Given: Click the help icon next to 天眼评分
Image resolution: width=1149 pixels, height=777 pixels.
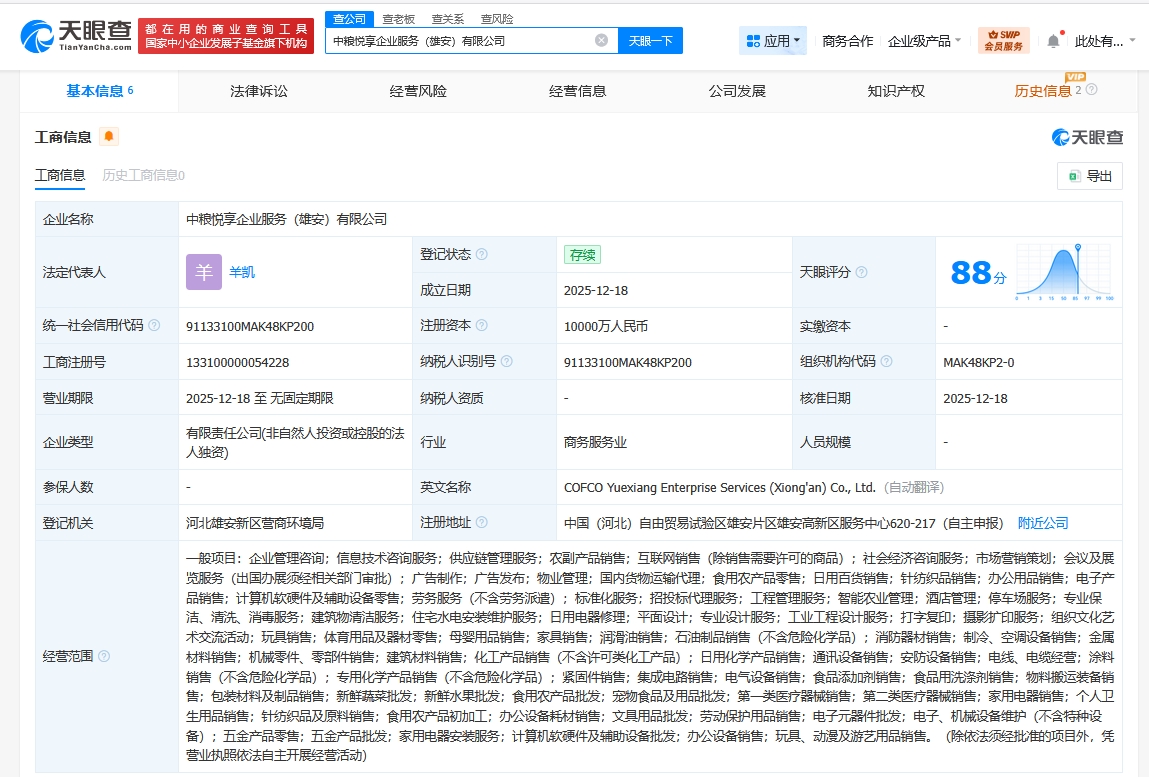Looking at the screenshot, I should pos(861,272).
